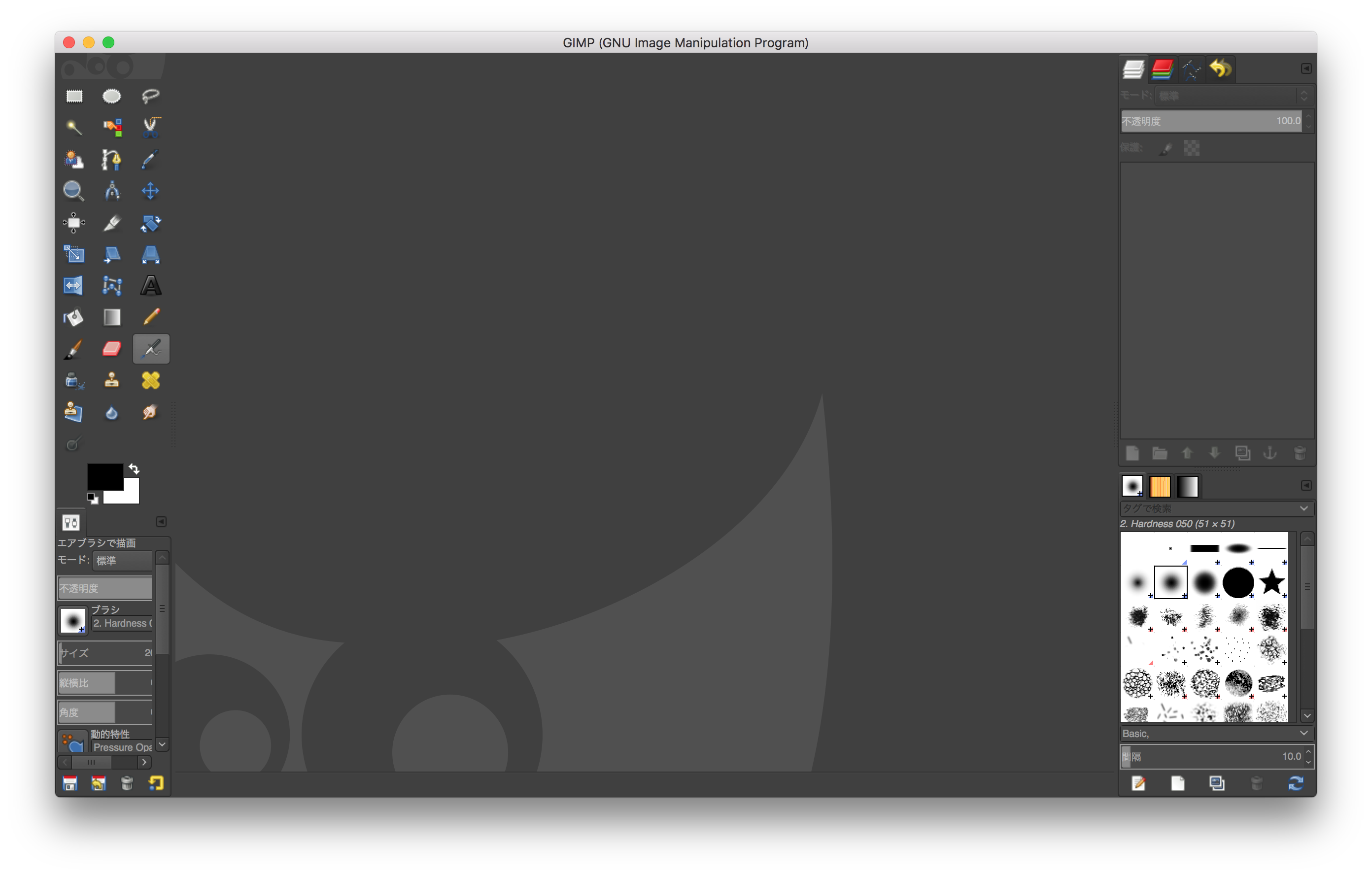Click the edit brush pencil button
This screenshot has height=876, width=1372.
click(x=1138, y=784)
